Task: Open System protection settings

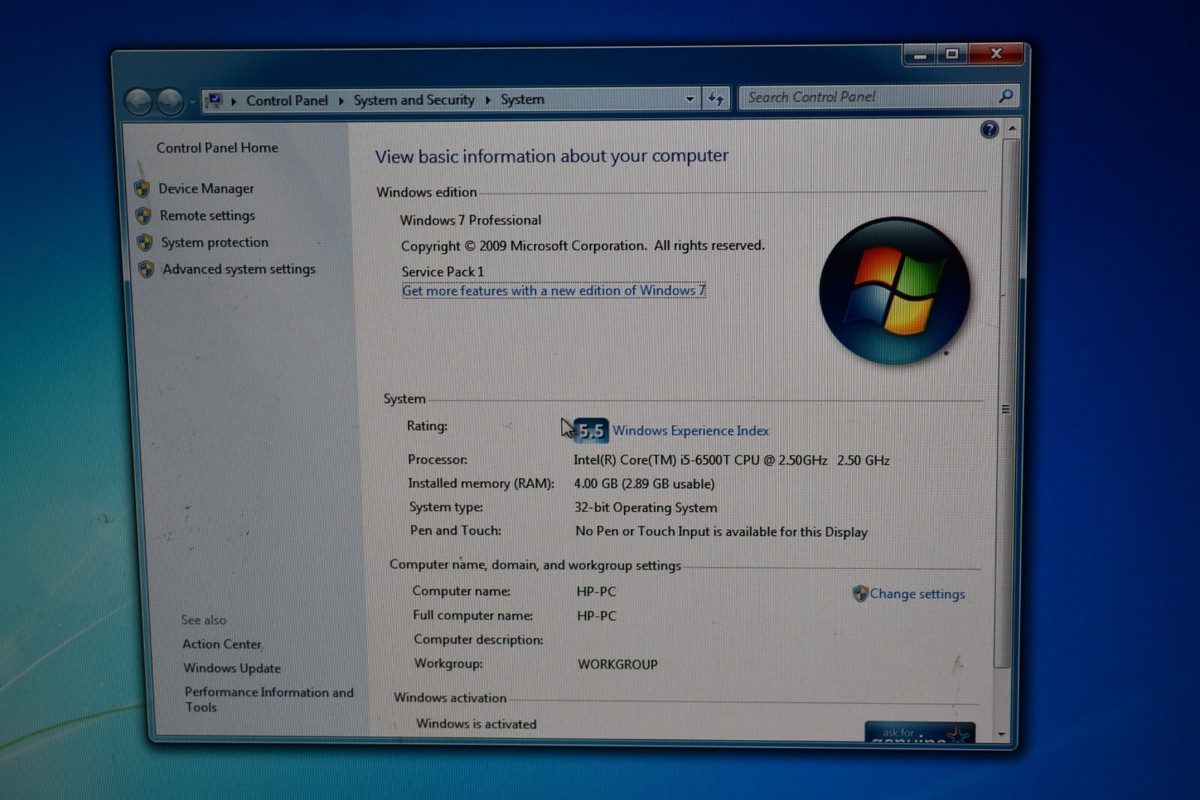Action: point(214,242)
